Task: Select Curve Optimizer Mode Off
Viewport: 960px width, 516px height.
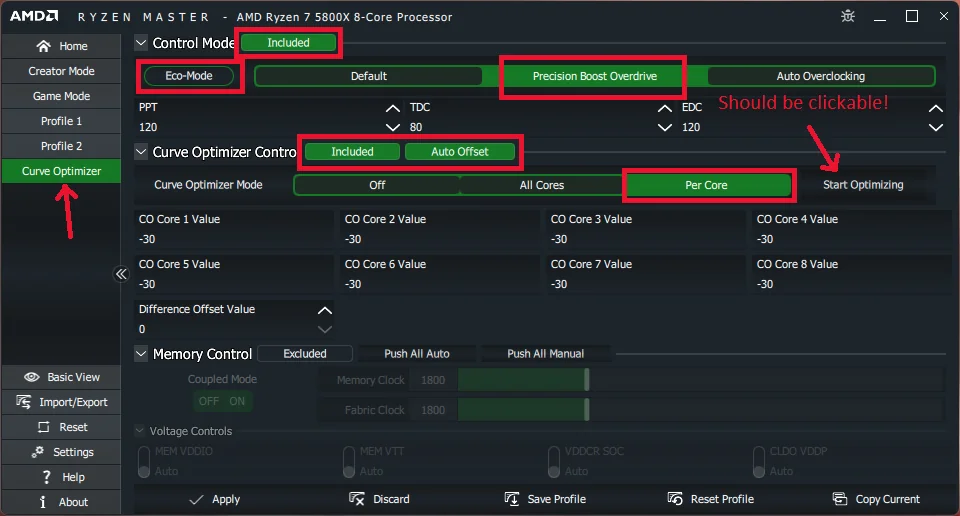Action: click(377, 185)
